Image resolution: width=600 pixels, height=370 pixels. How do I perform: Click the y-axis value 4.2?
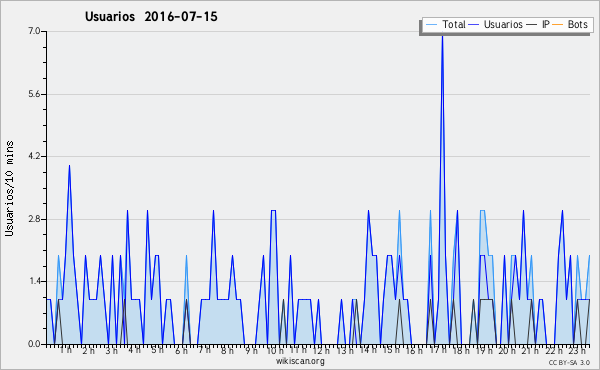pos(34,156)
